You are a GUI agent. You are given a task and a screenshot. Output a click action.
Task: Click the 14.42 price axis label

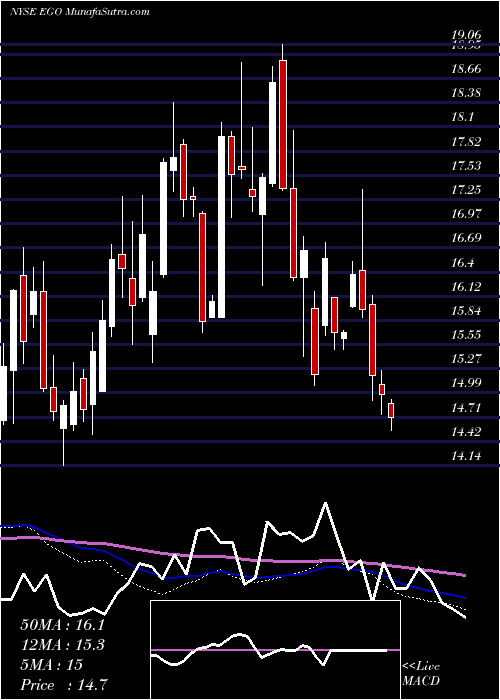click(x=467, y=432)
